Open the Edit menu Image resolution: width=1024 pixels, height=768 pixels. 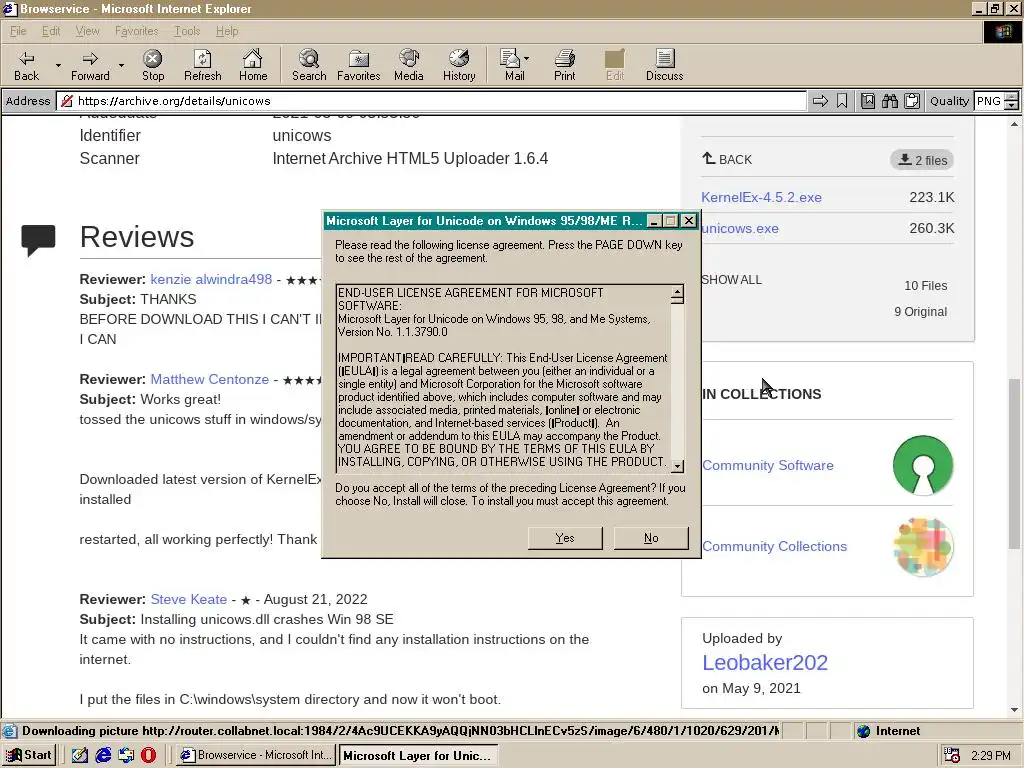click(50, 31)
